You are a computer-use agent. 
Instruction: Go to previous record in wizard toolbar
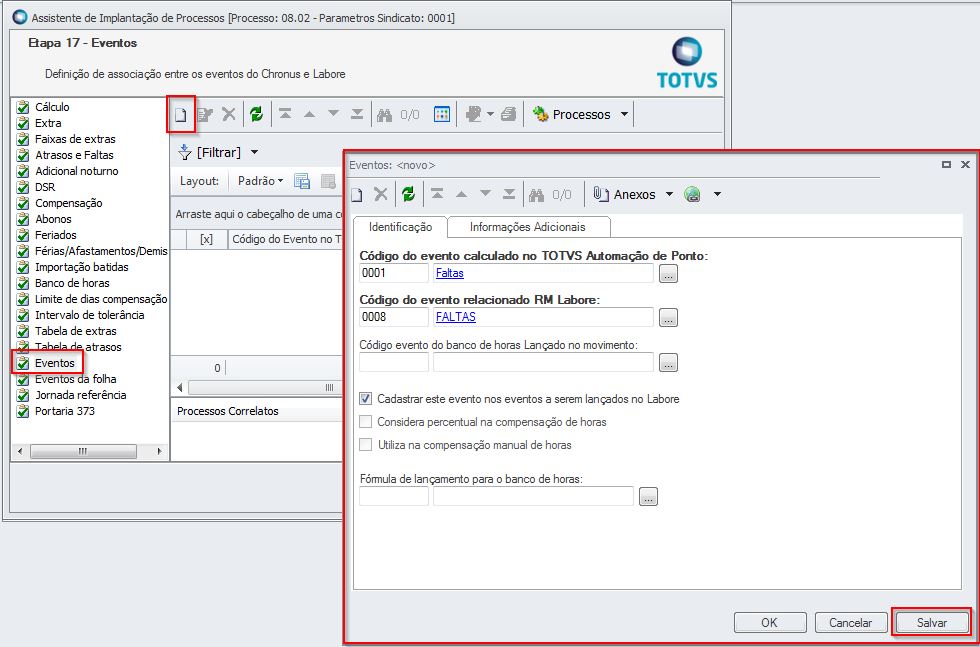click(x=309, y=114)
